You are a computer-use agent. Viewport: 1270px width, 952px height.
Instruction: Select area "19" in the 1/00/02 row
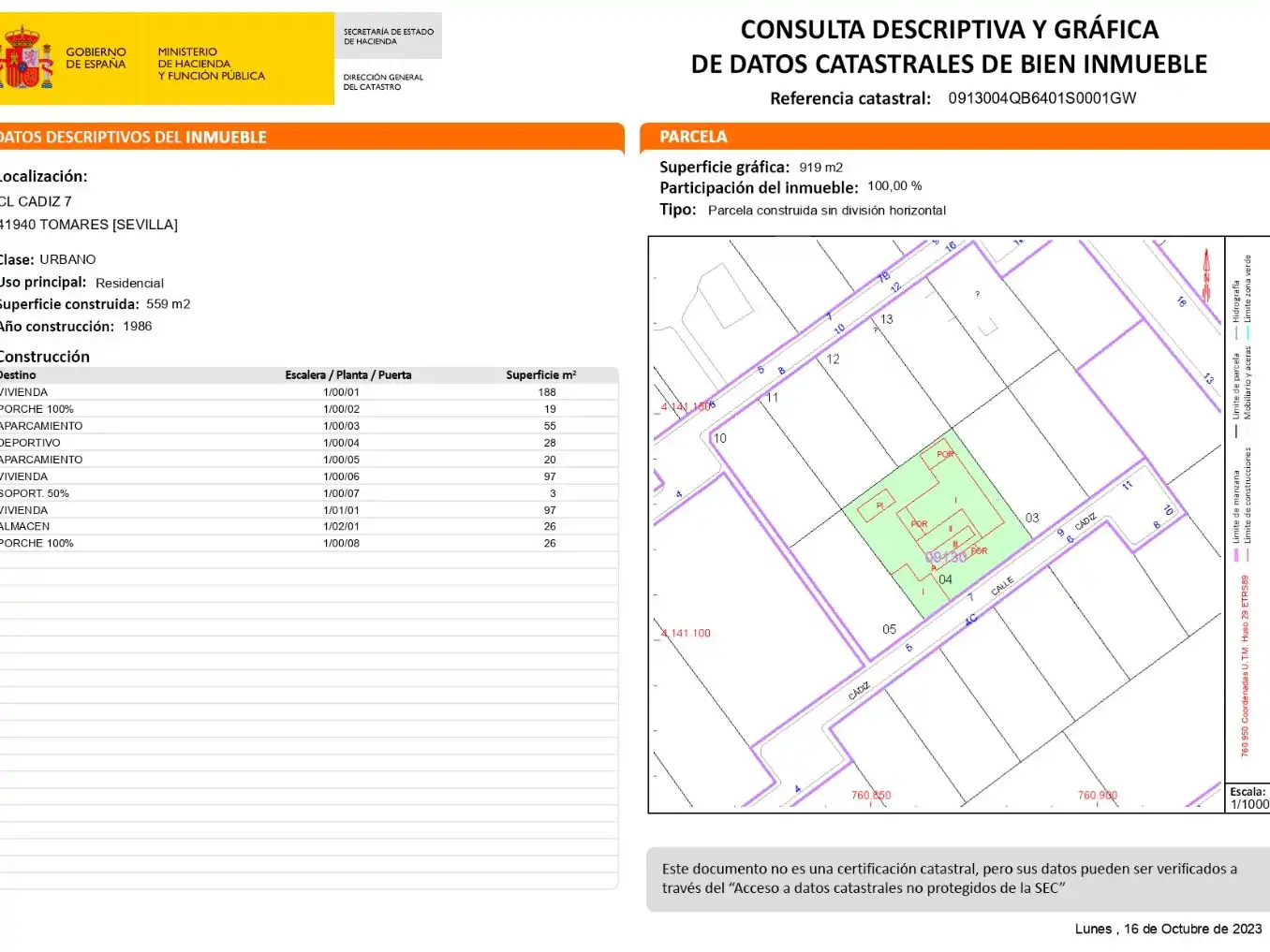tap(550, 409)
